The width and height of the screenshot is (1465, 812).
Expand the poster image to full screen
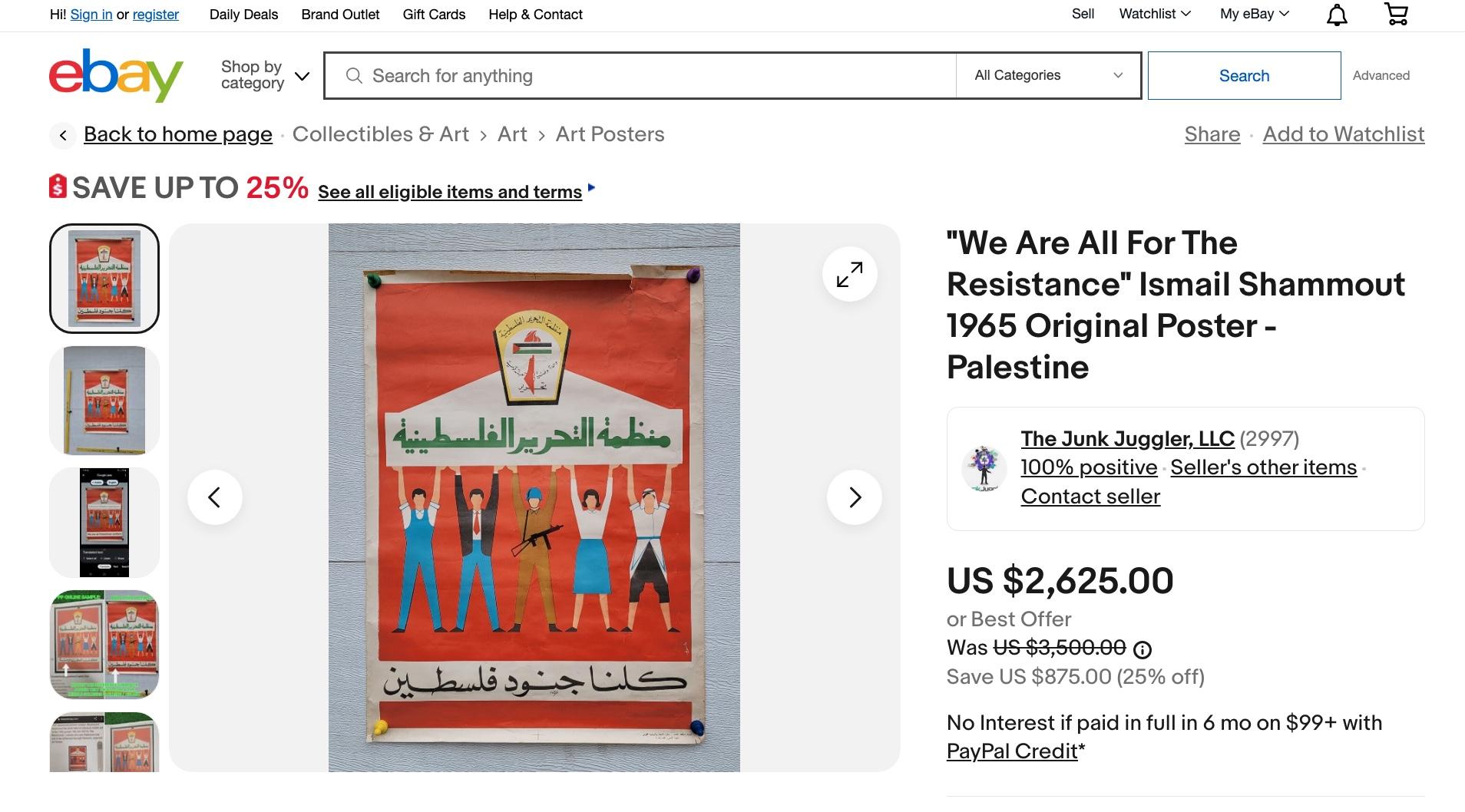(849, 274)
